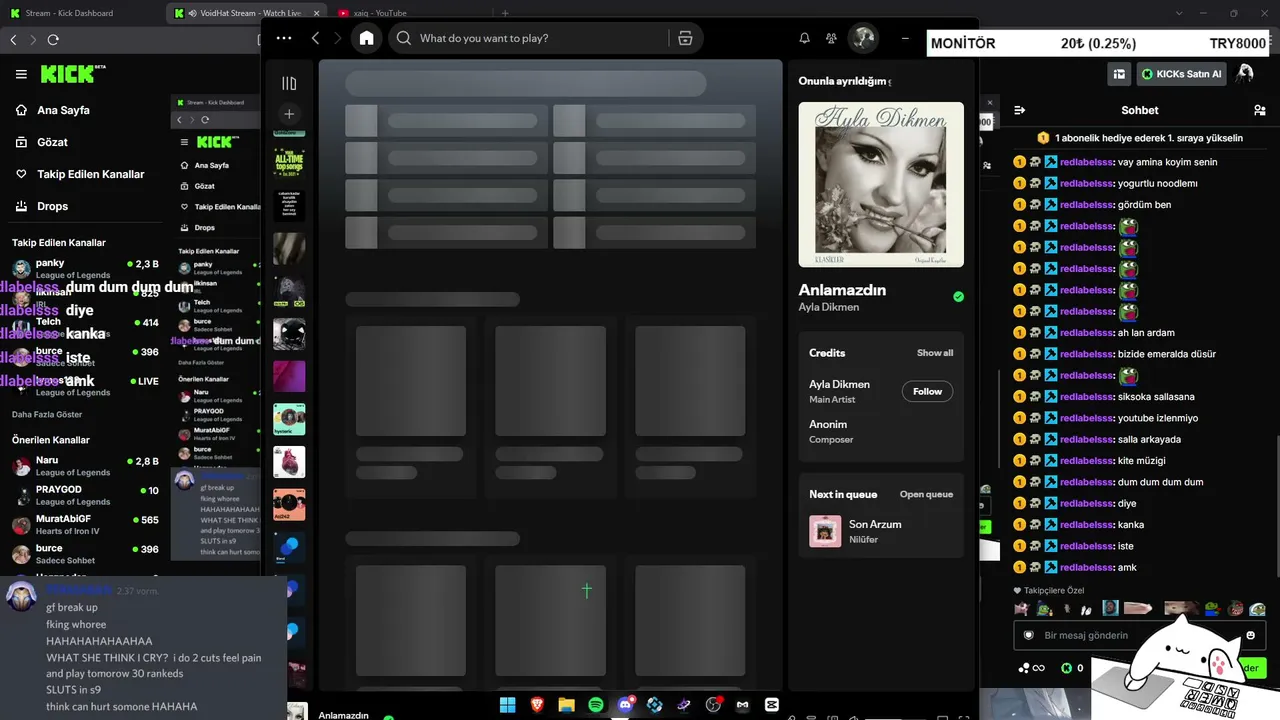Follow Ayla Dikmen in the Credits section
Viewport: 1280px width, 720px height.
(927, 391)
